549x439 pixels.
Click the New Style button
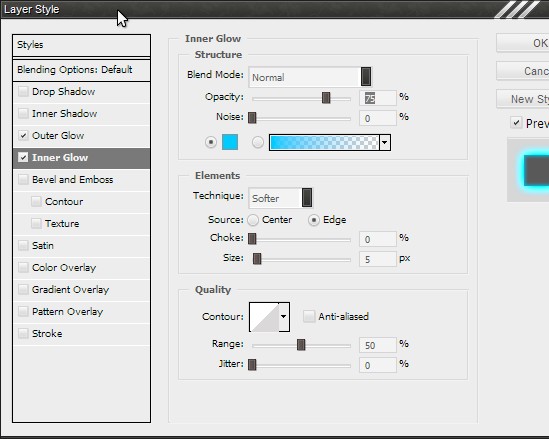[523, 99]
